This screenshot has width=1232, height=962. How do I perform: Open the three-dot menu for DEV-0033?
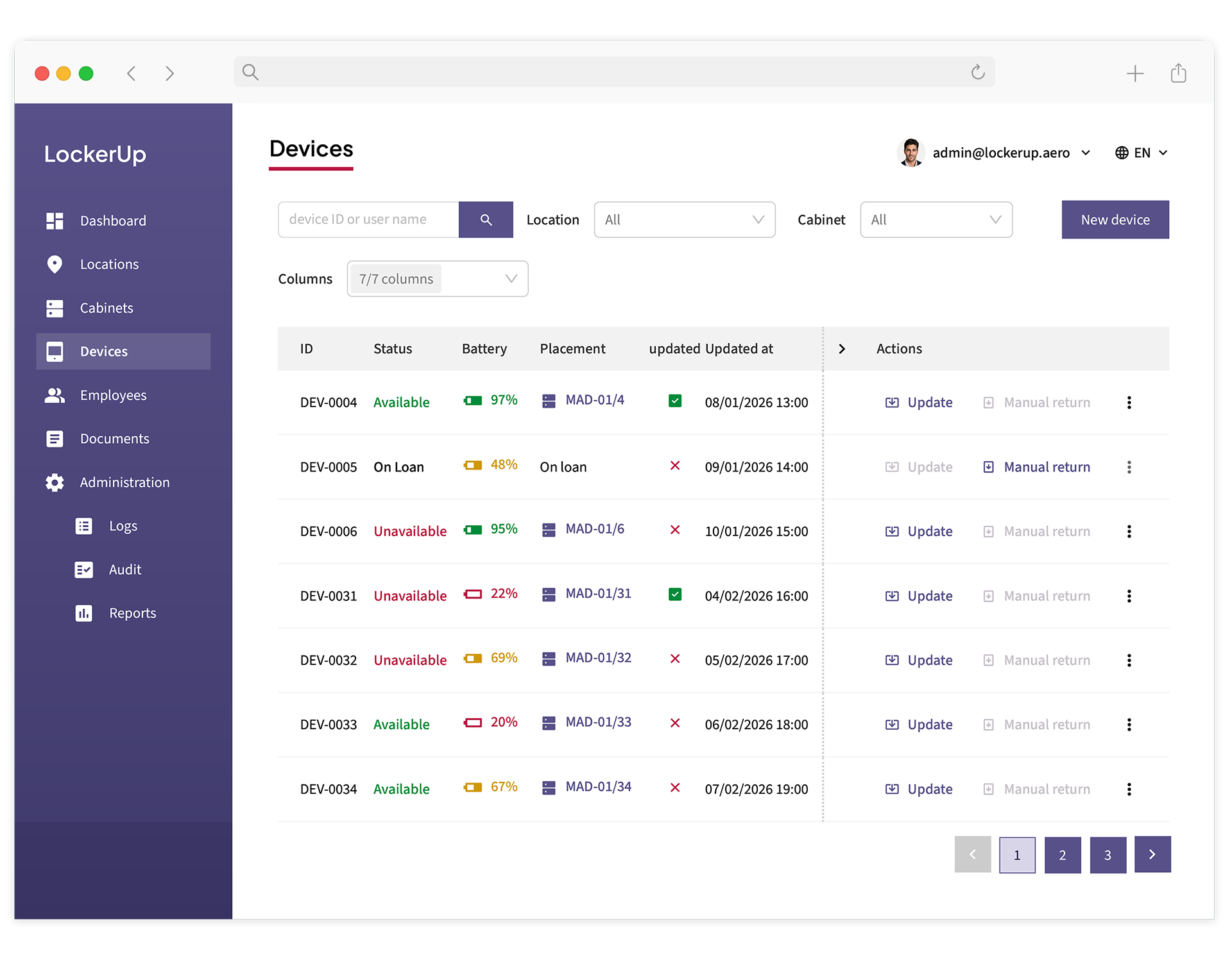click(x=1129, y=725)
